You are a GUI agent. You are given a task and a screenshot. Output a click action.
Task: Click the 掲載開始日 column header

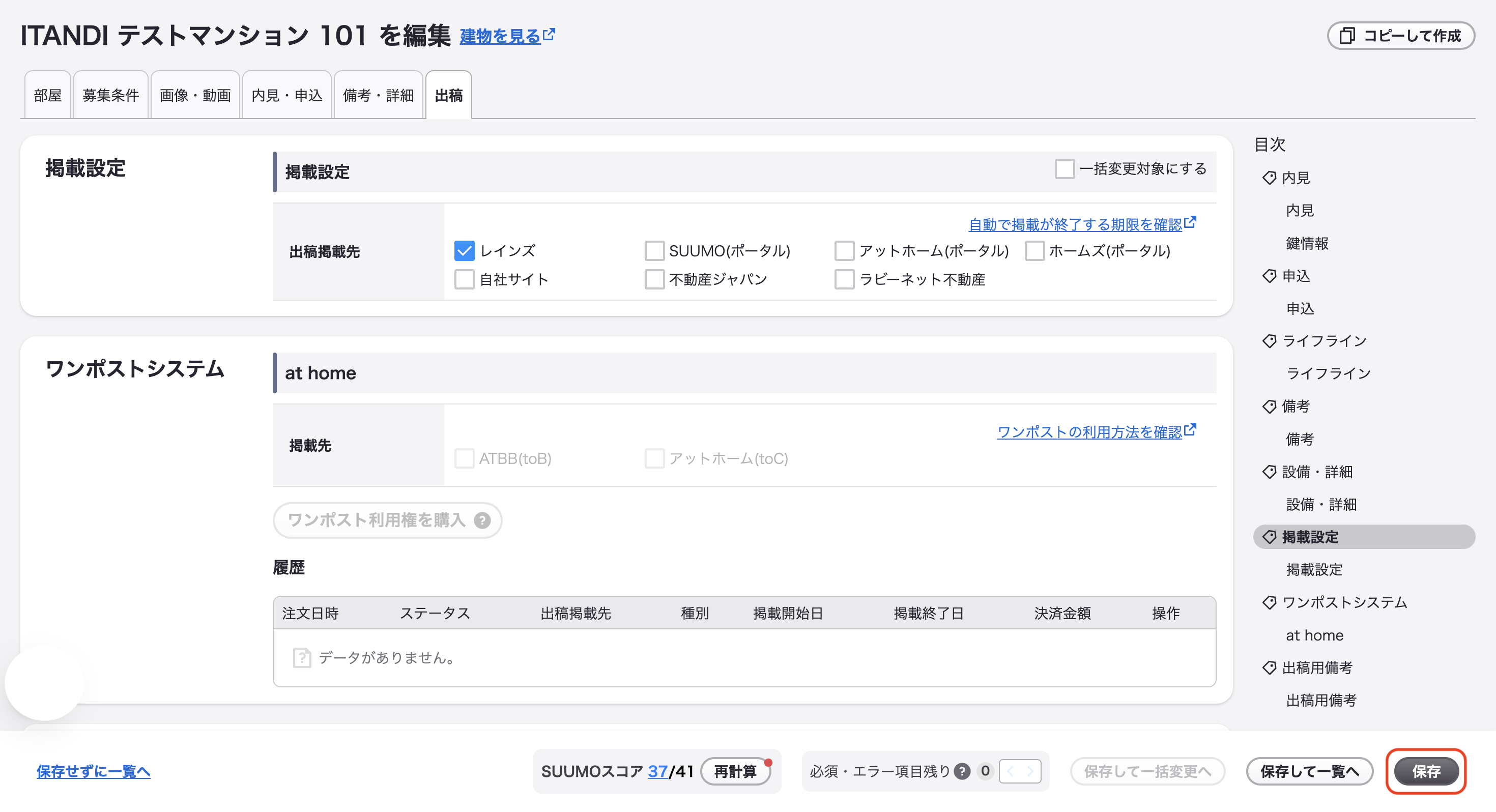point(788,614)
